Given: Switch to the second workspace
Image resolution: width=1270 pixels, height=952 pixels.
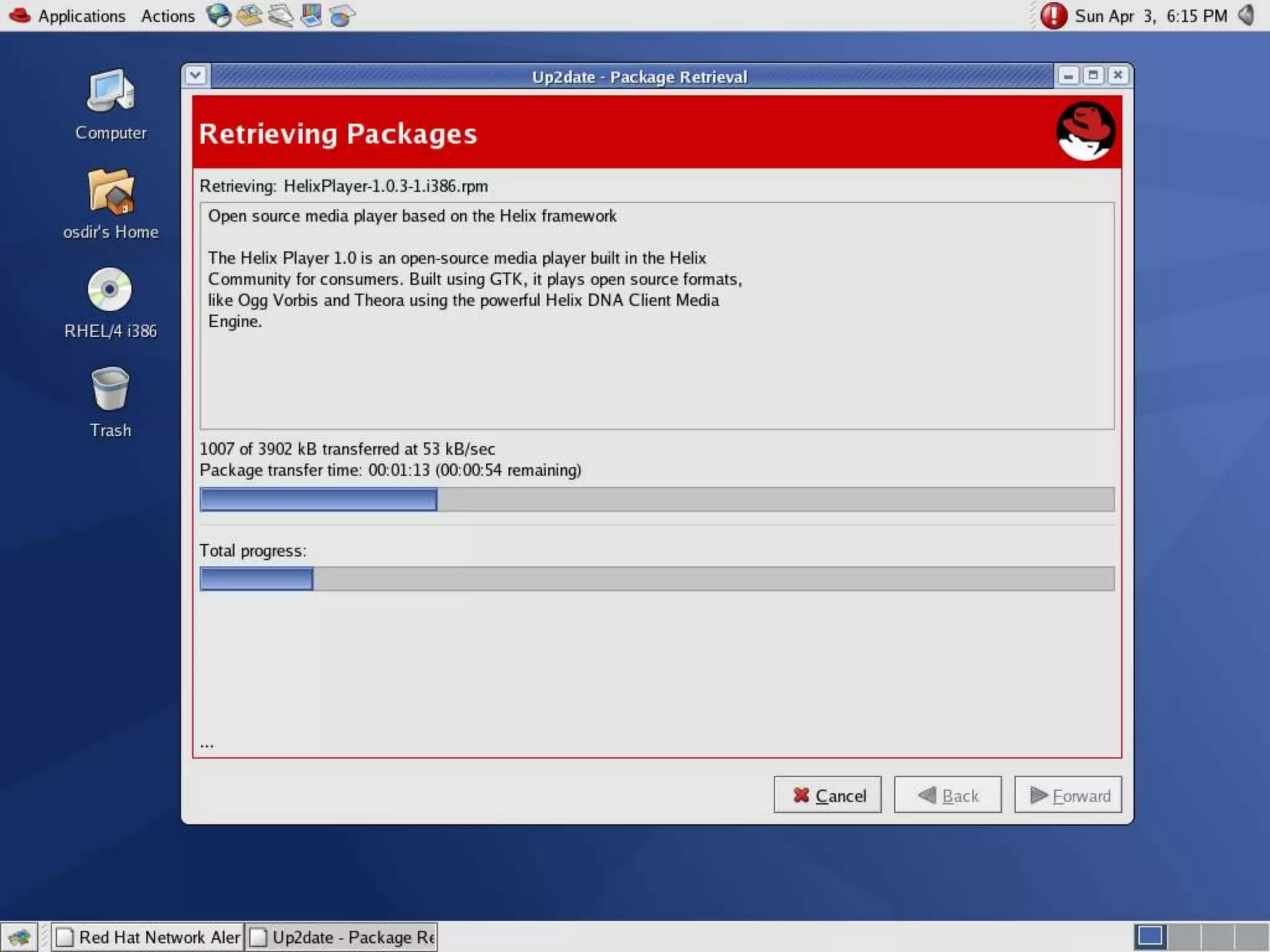Looking at the screenshot, I should point(1183,936).
